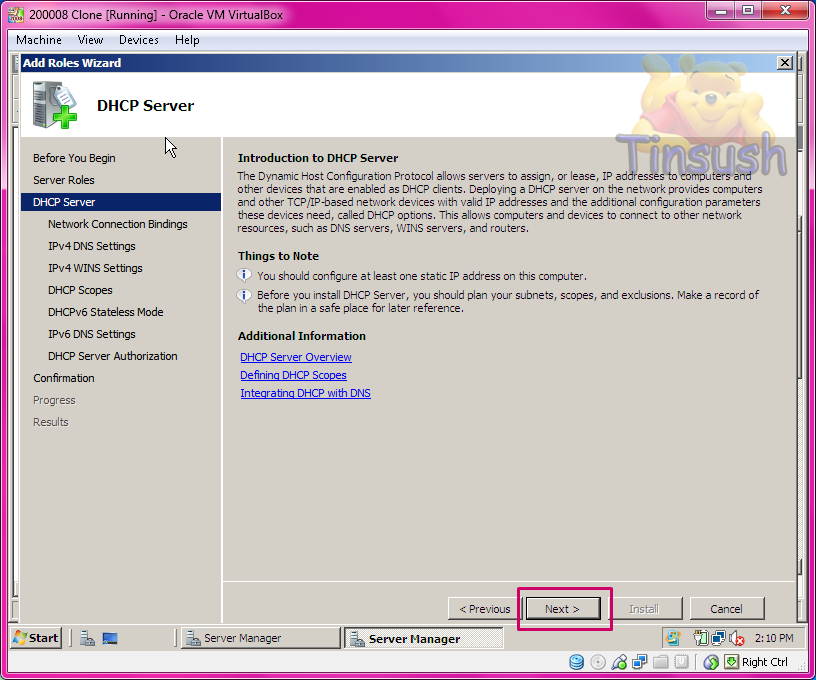Click the greyed Results step
Screen dimensions: 816x680
tap(50, 422)
